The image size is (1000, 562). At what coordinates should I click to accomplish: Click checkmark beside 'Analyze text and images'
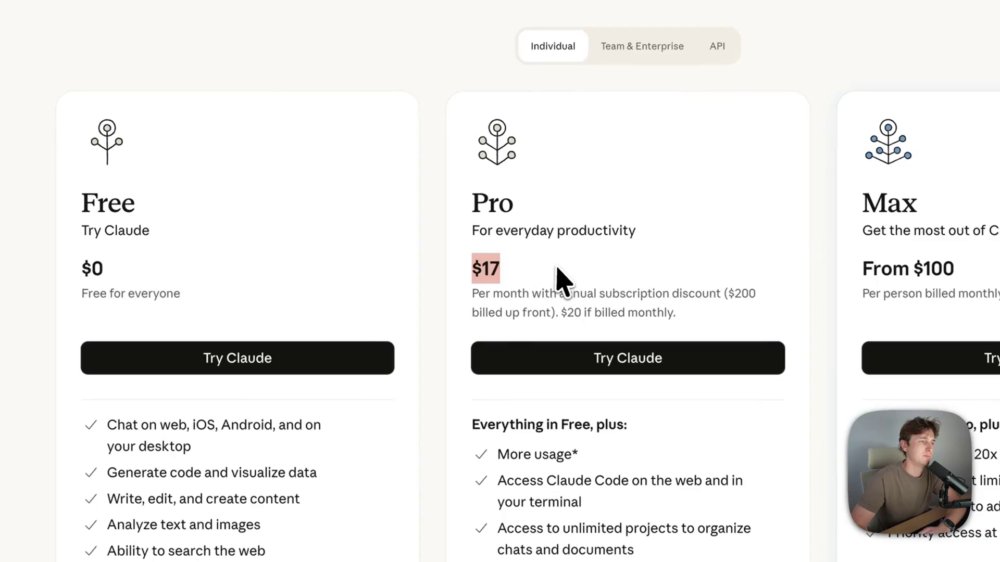click(x=91, y=525)
